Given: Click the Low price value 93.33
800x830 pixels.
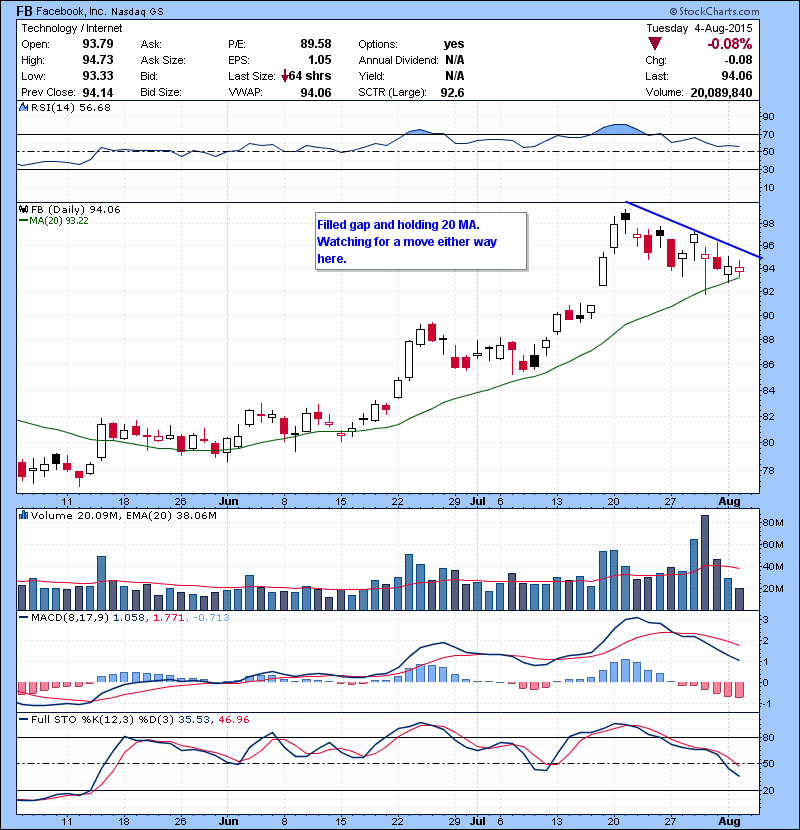Looking at the screenshot, I should click(98, 76).
